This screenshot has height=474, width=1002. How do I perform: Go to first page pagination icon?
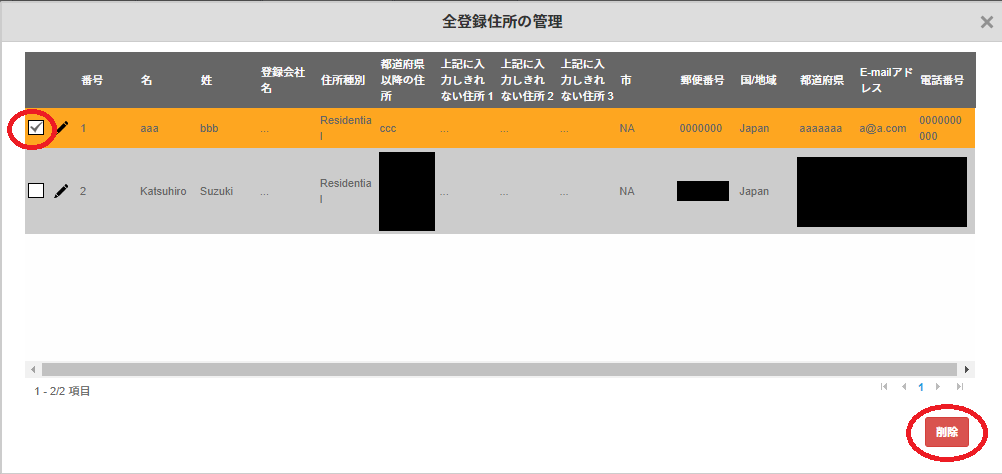coord(884,386)
